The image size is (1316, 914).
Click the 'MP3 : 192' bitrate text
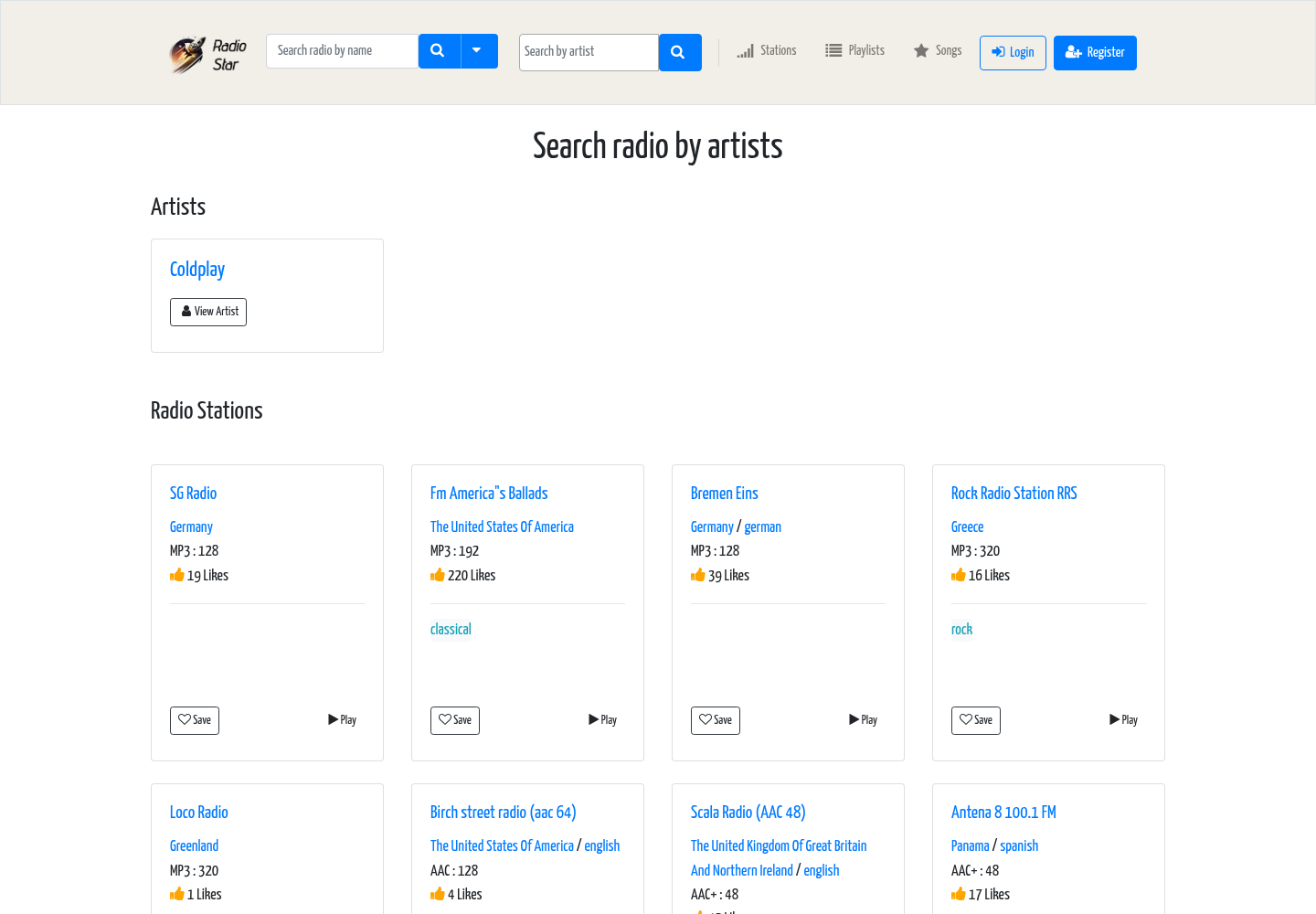455,551
